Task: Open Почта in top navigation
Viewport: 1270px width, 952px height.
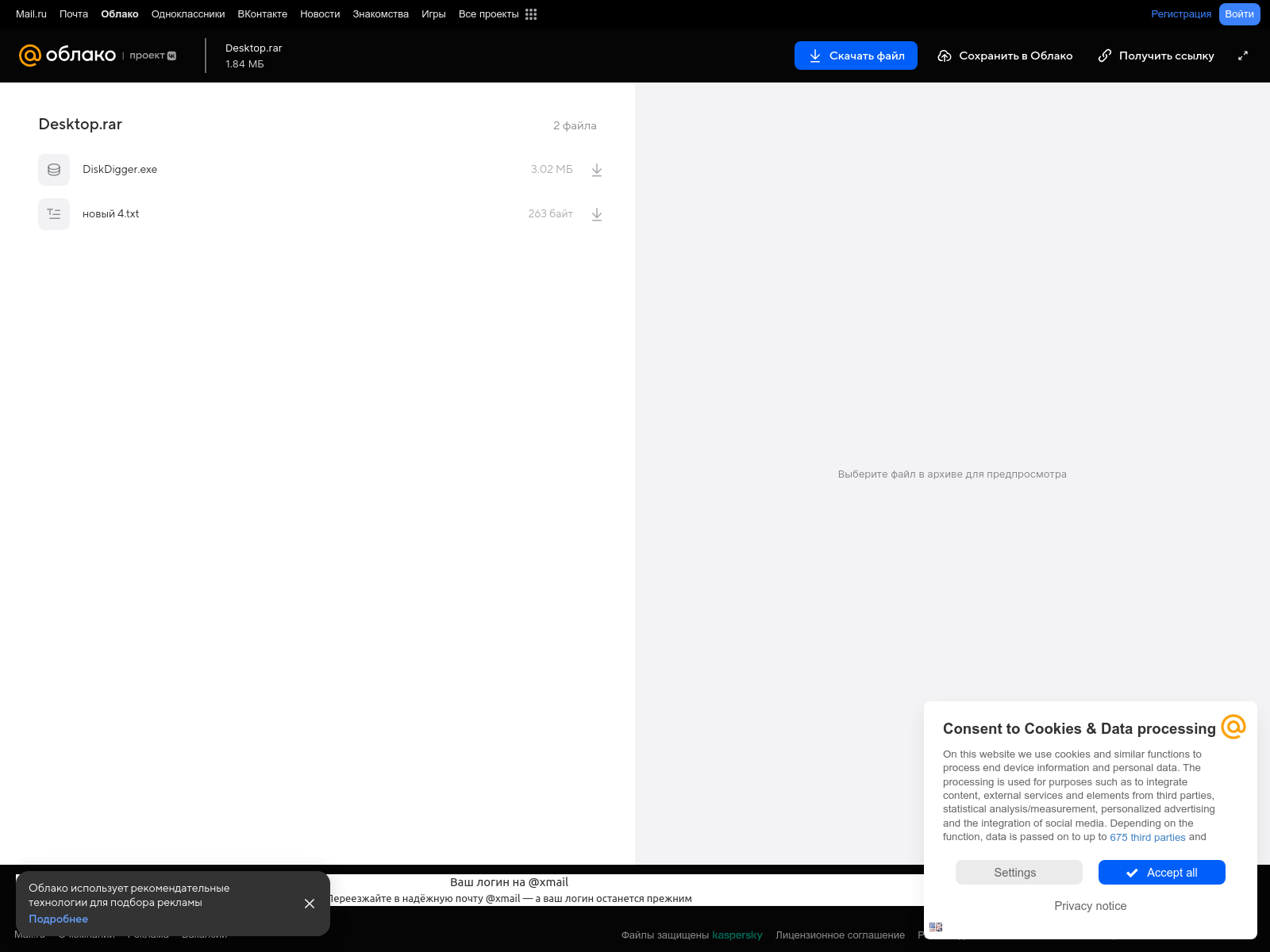Action: click(74, 14)
